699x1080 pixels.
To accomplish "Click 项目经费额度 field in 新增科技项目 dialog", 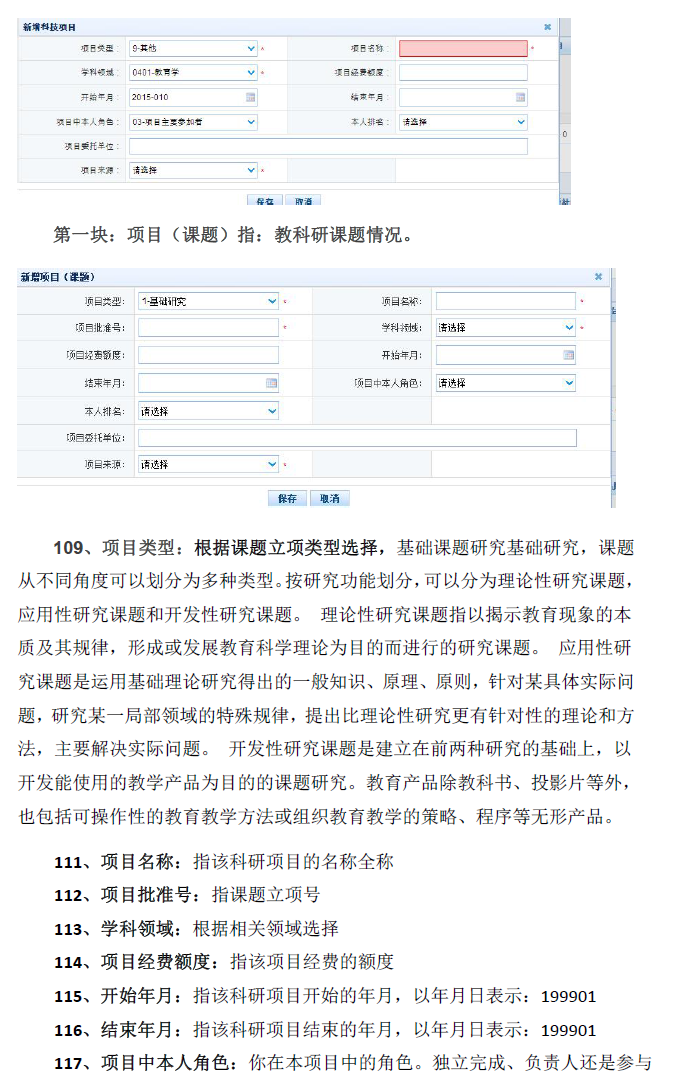I will pyautogui.click(x=463, y=72).
